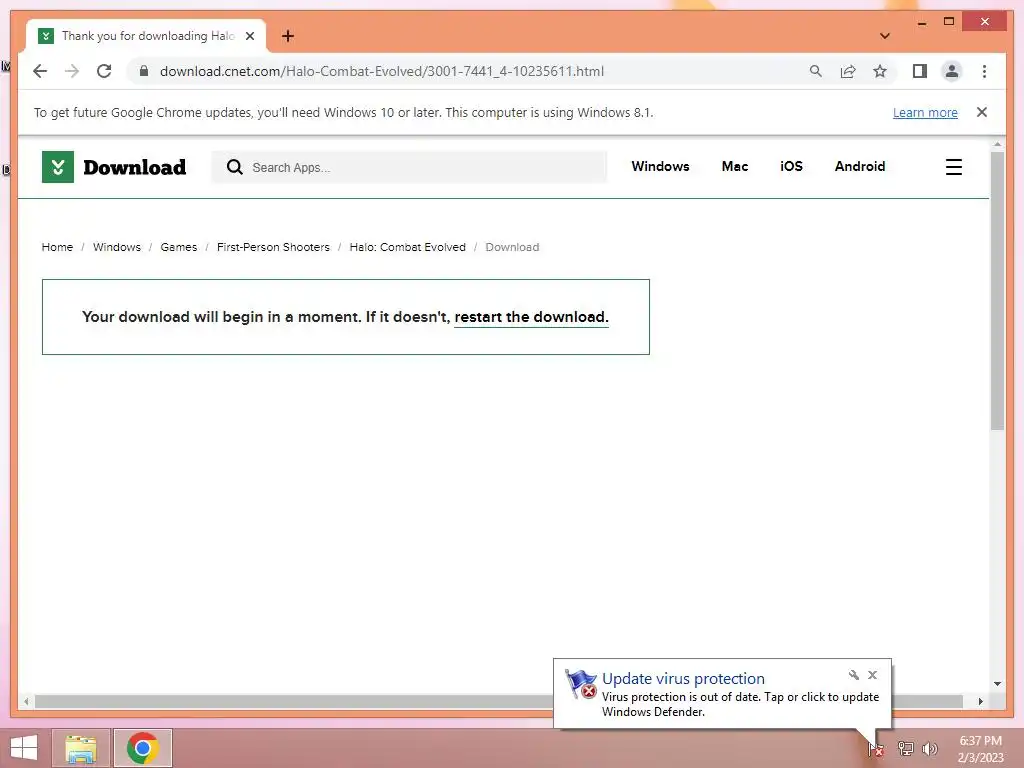This screenshot has width=1024, height=768.
Task: Click the vertical scrollbar thumb
Action: pyautogui.click(x=997, y=291)
